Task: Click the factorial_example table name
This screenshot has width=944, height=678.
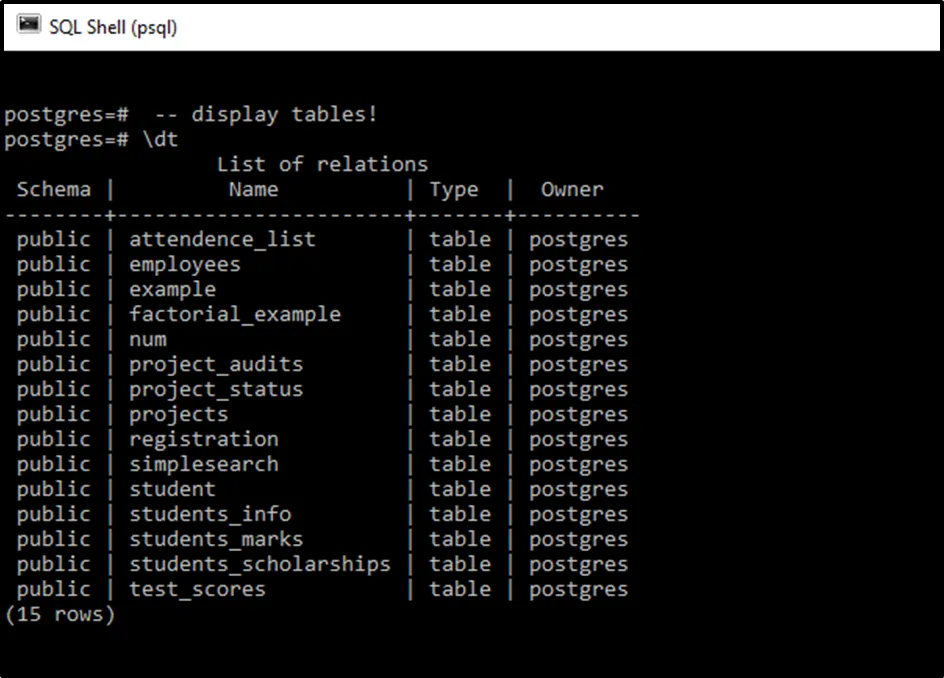Action: (235, 315)
